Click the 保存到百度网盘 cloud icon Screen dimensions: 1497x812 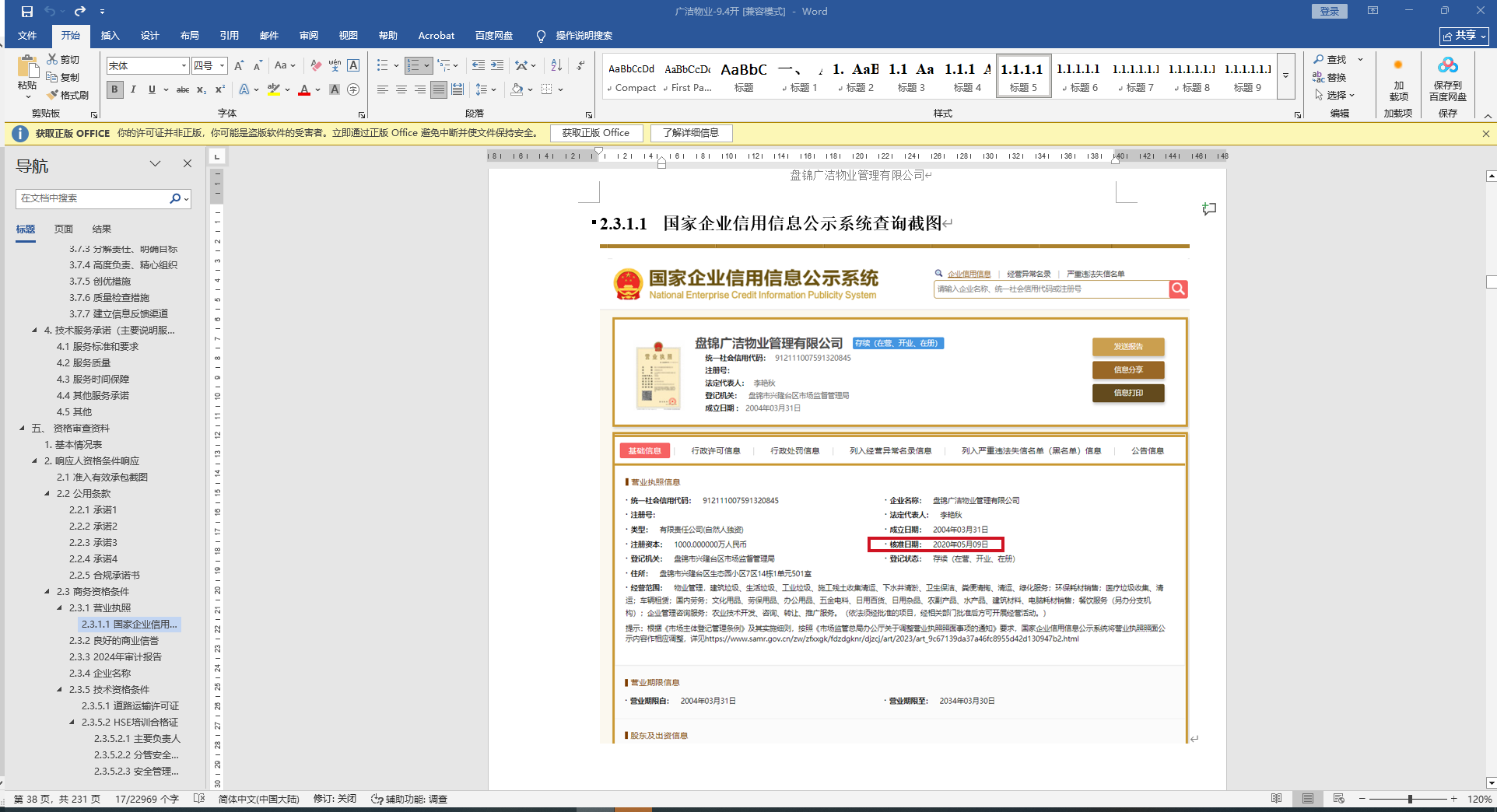1448,78
